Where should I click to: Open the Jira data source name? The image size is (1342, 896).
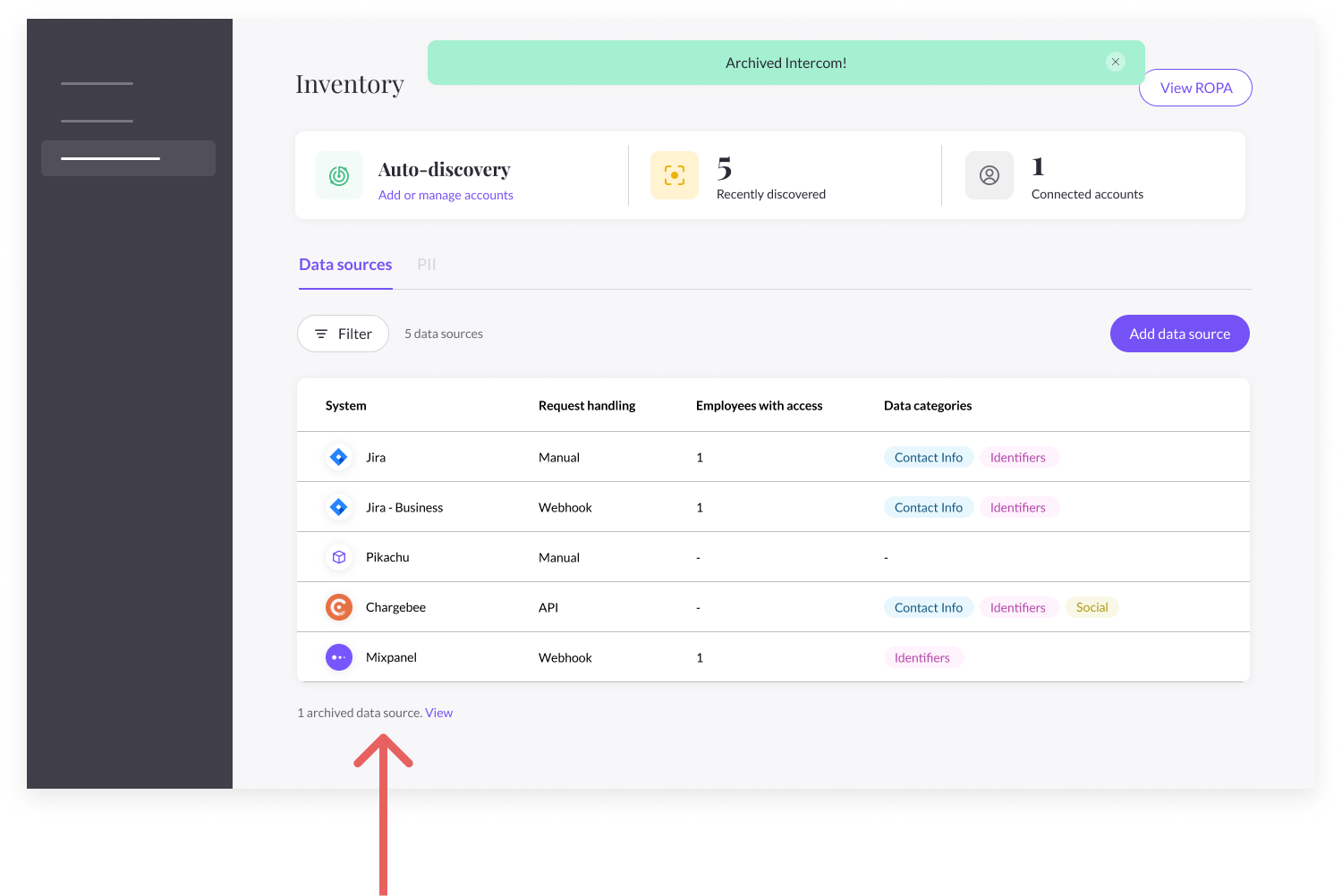coord(376,457)
